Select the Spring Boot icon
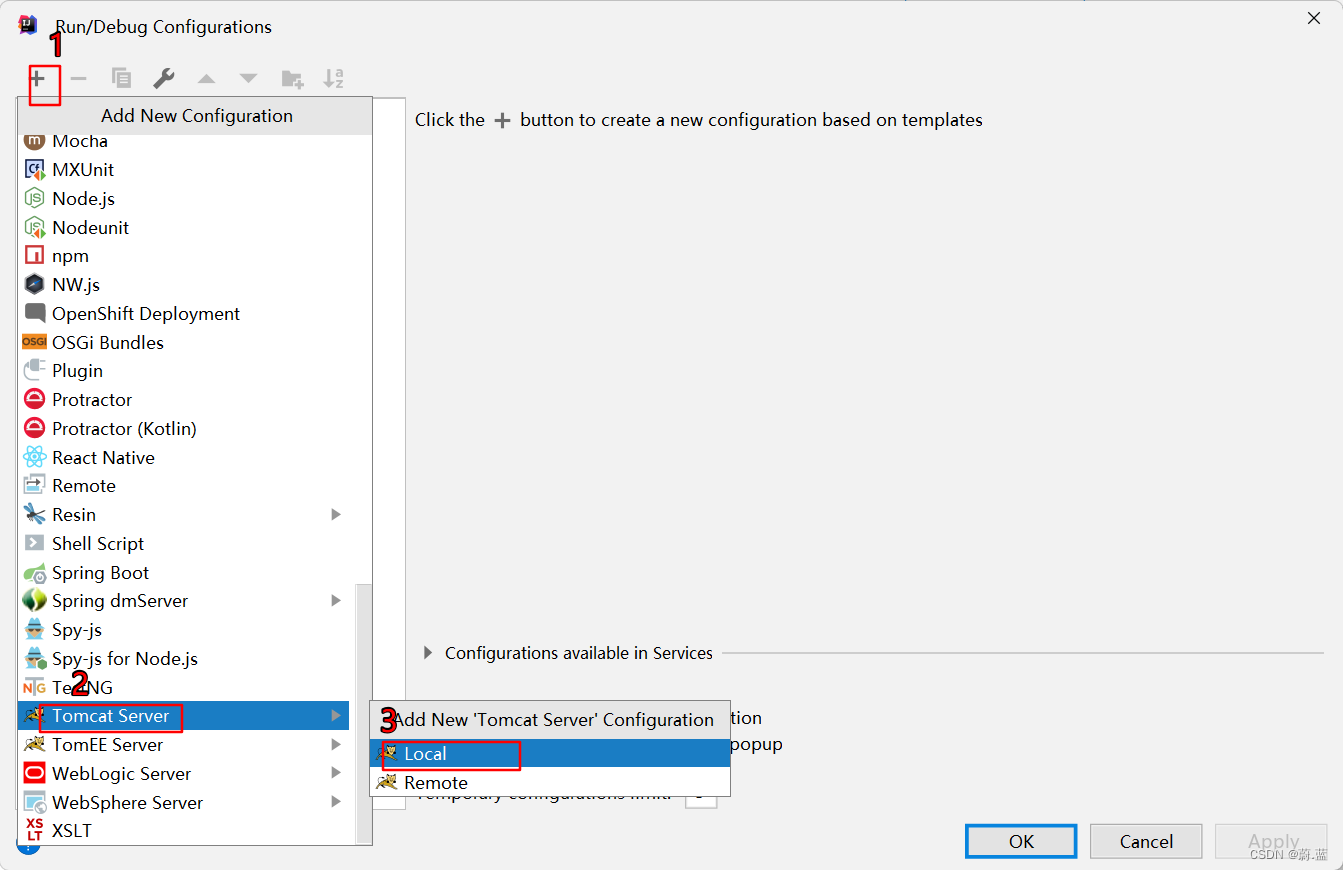 [x=35, y=573]
